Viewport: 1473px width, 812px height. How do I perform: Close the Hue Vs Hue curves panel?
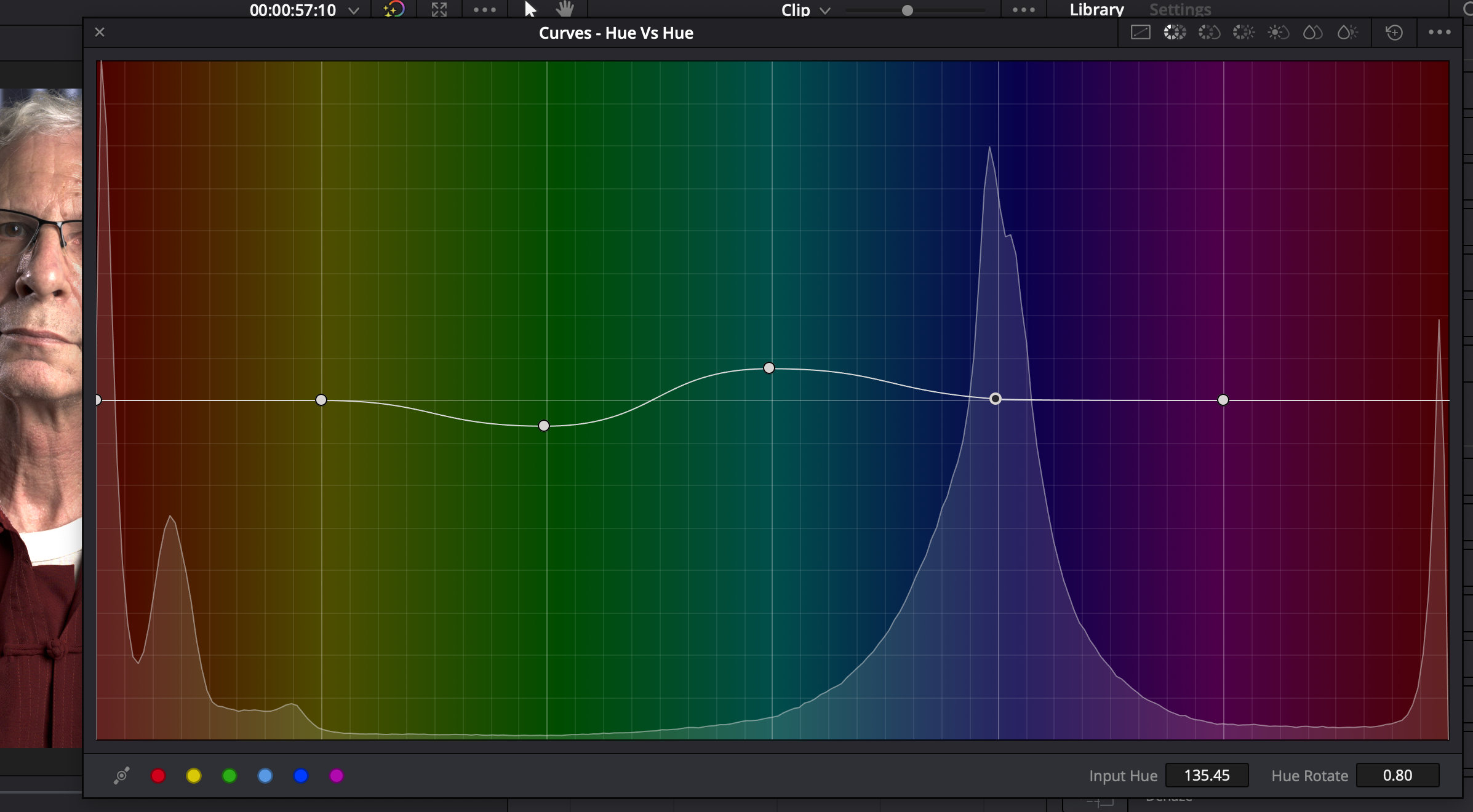[100, 33]
